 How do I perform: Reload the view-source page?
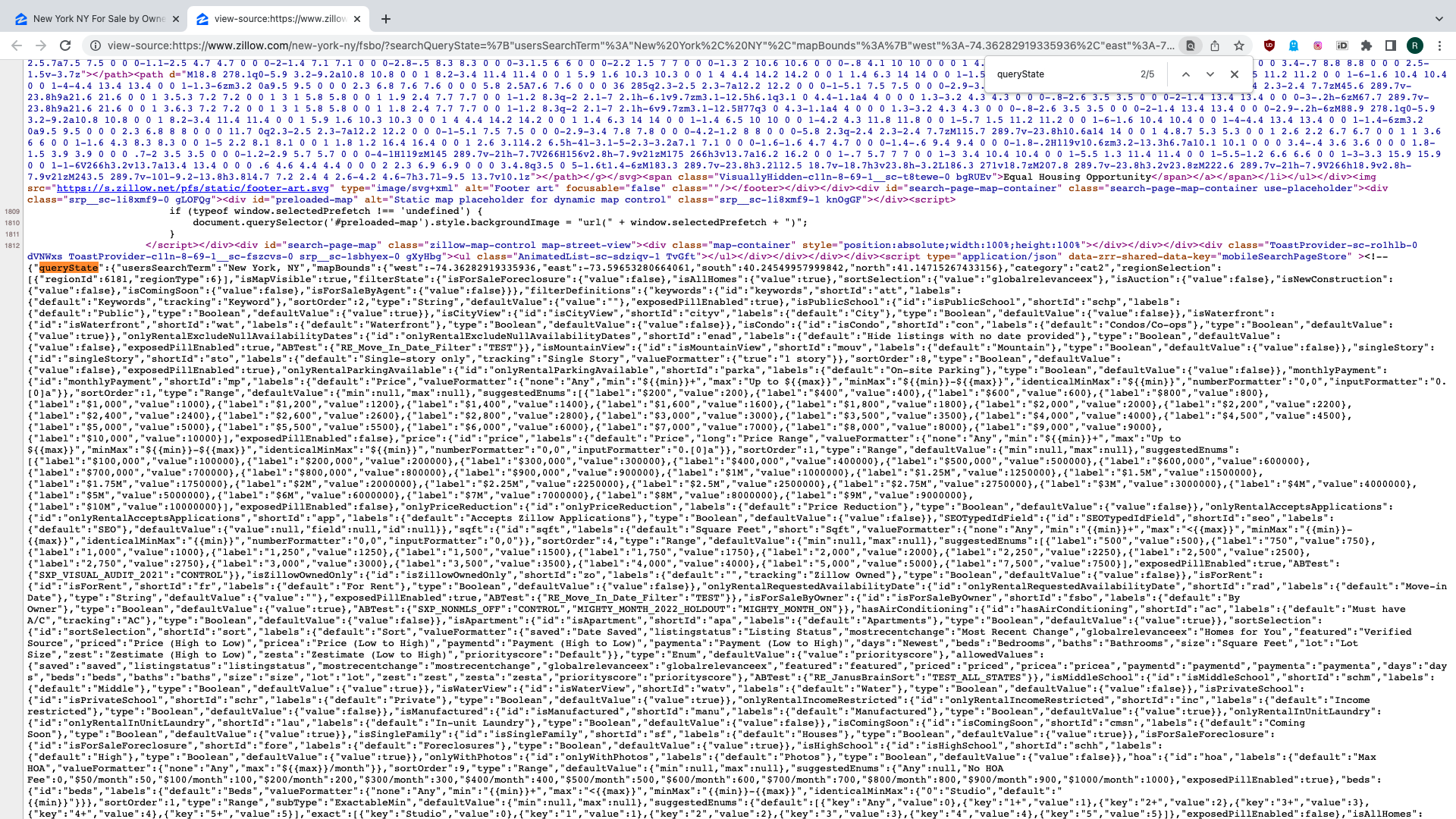coord(65,45)
